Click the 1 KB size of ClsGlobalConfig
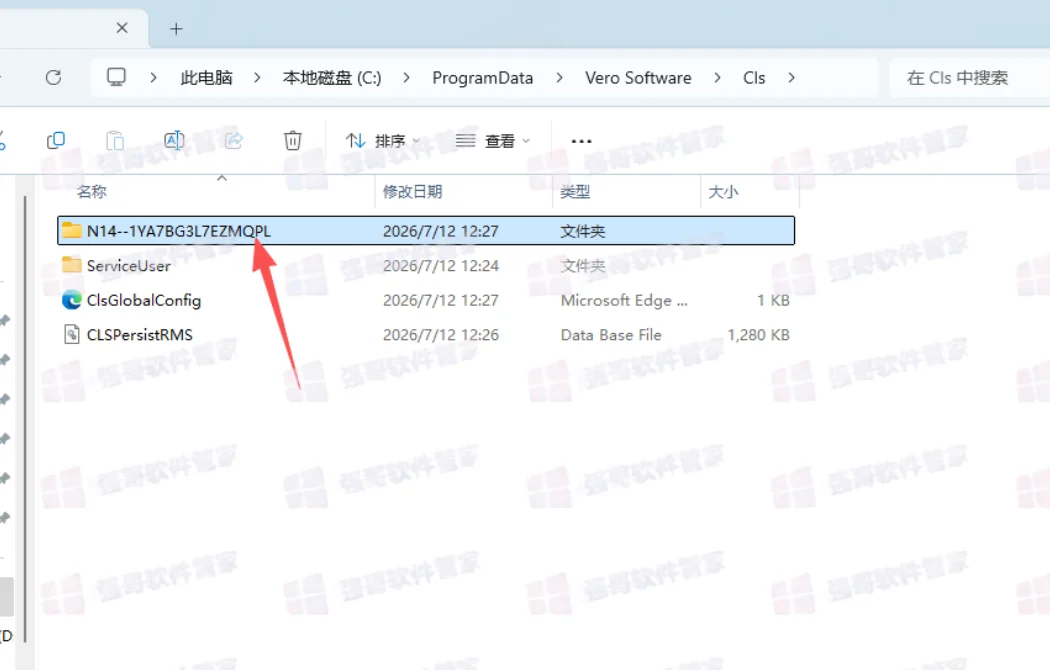The height and width of the screenshot is (670, 1050). 773,301
